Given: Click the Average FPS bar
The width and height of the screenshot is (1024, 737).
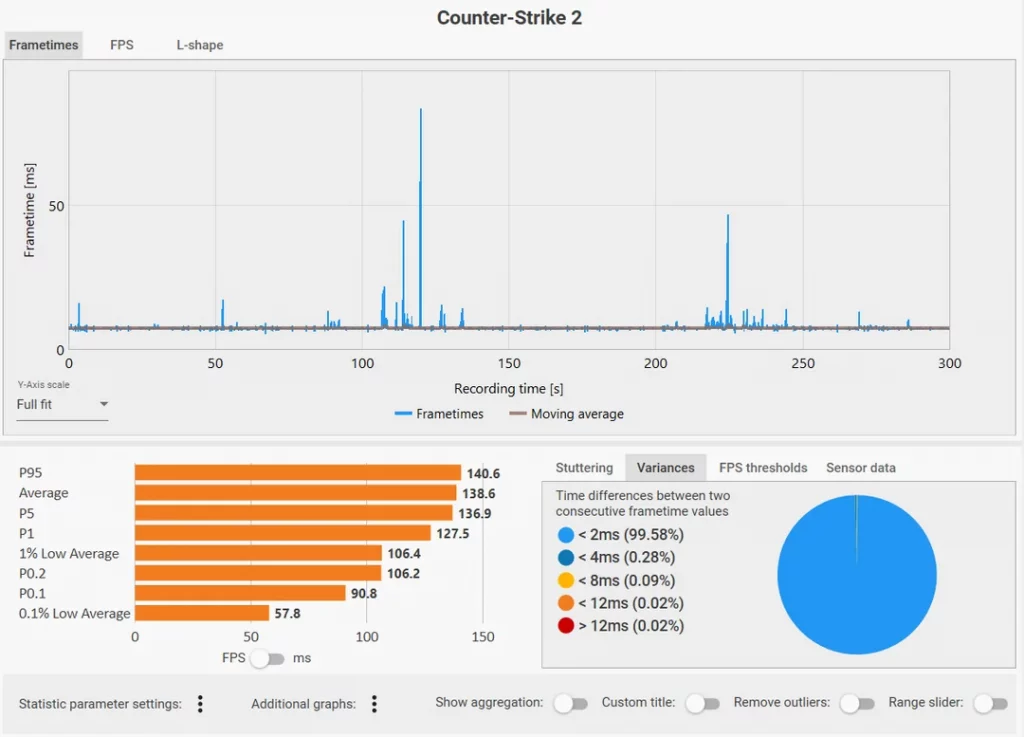Looking at the screenshot, I should (x=296, y=493).
